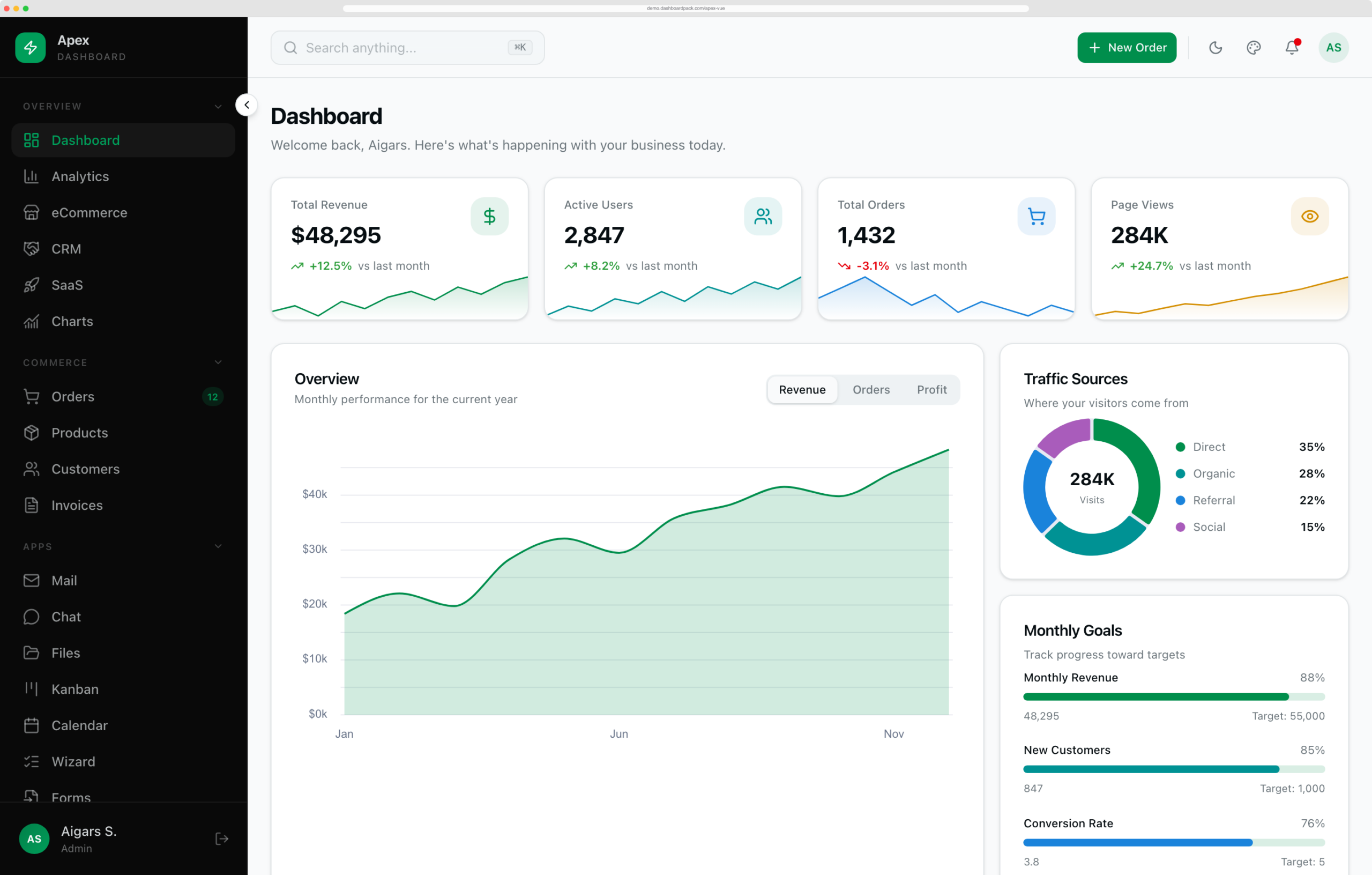Click the eye icon on Page Views card
Screen dimensions: 1372x875
(1310, 216)
